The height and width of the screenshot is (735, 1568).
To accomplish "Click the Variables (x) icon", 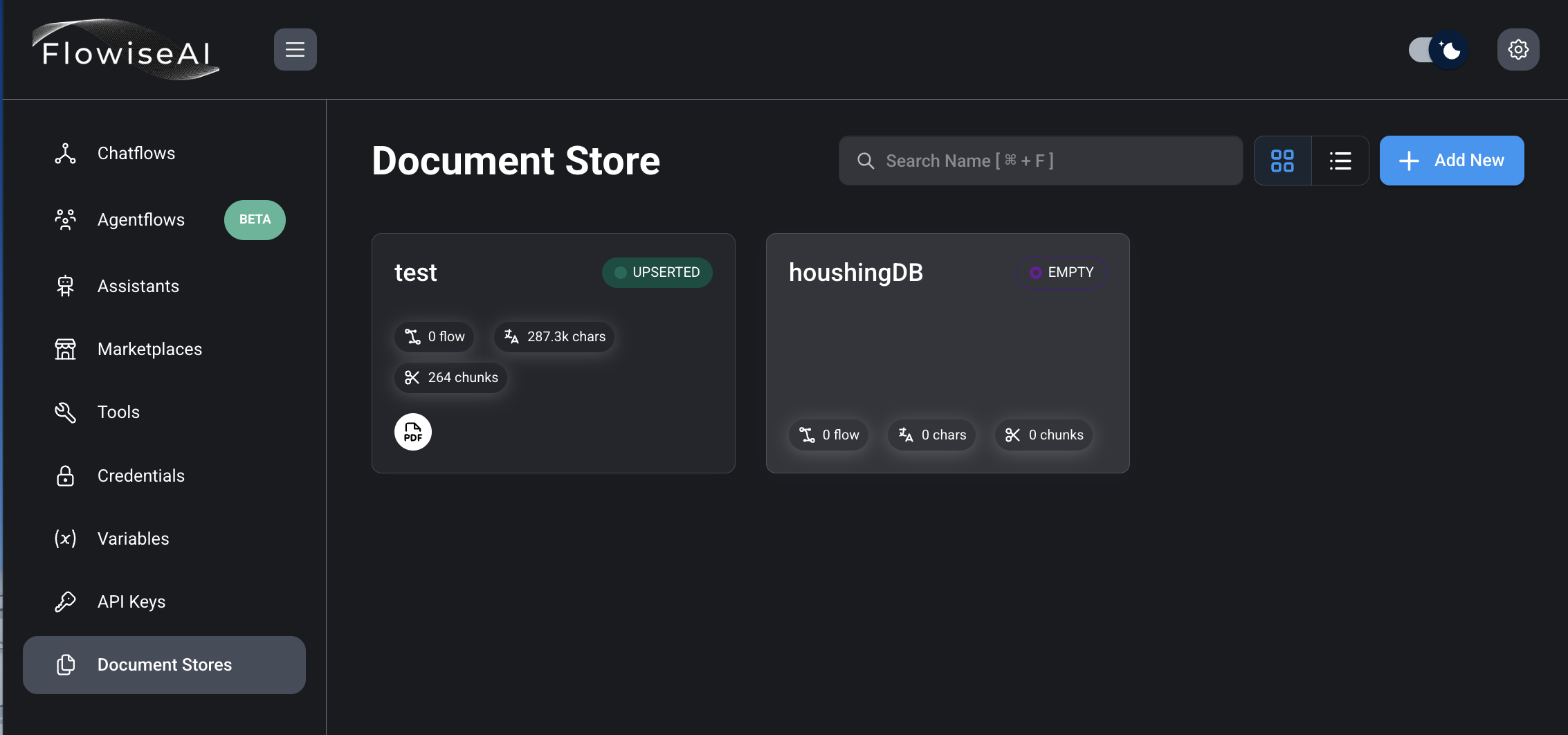I will tap(66, 538).
